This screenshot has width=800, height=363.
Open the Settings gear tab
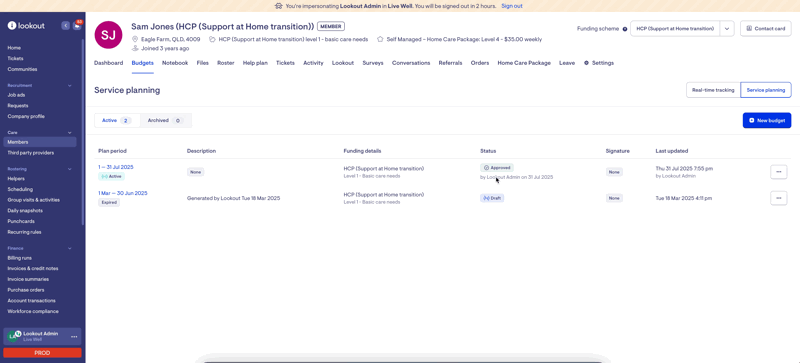click(x=599, y=63)
